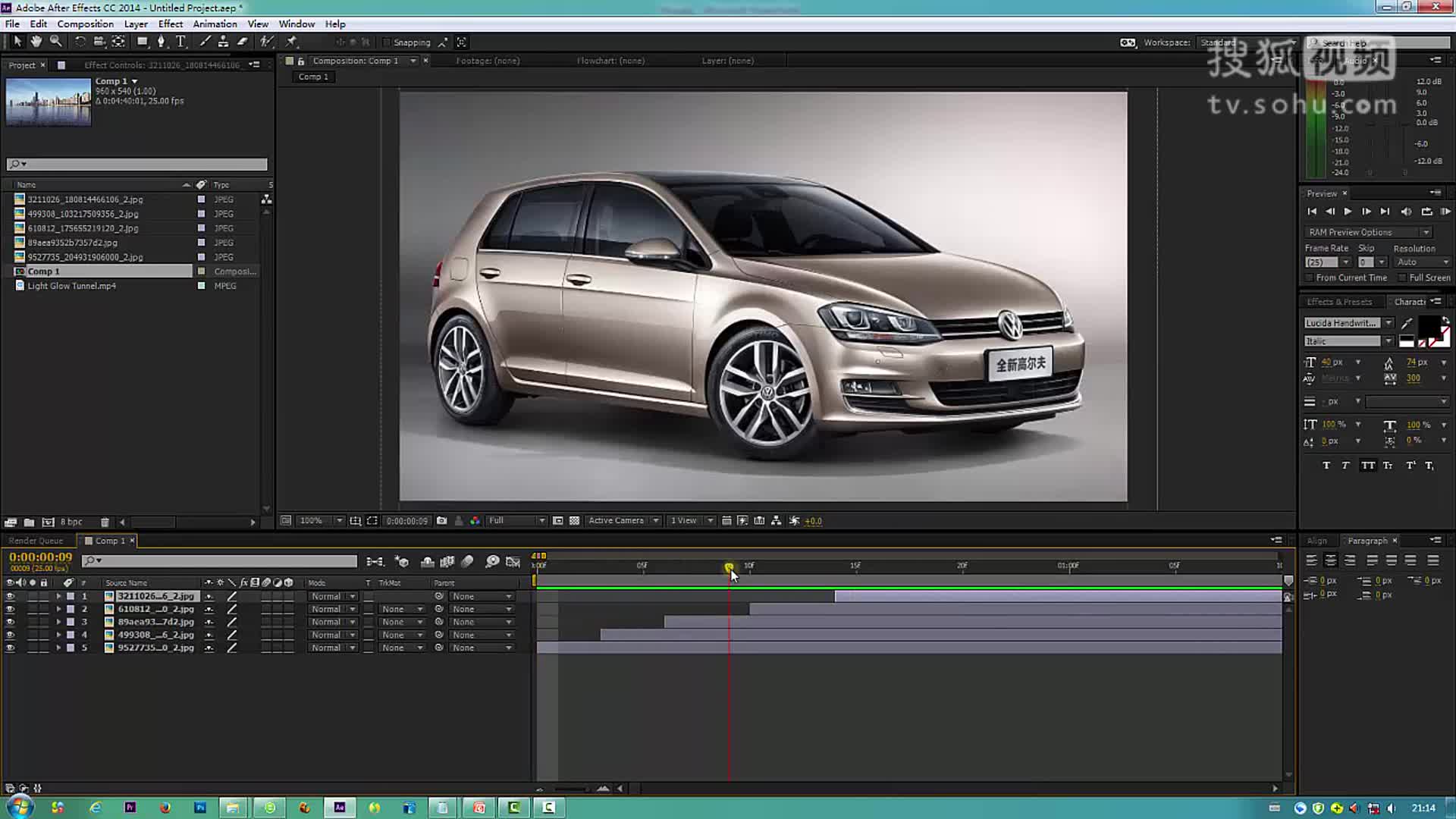Open the blending Mode dropdown for layer 2
The height and width of the screenshot is (819, 1456).
pos(332,610)
